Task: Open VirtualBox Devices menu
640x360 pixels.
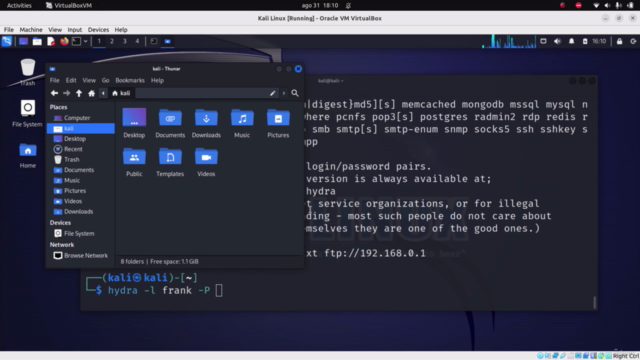Action: tap(98, 30)
